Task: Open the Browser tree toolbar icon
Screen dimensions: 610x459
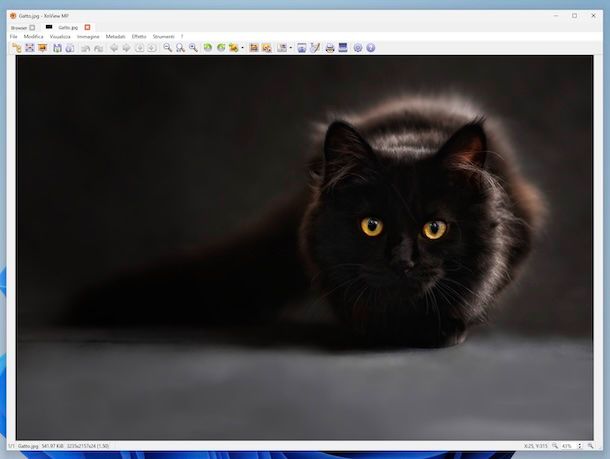Action: (x=17, y=48)
